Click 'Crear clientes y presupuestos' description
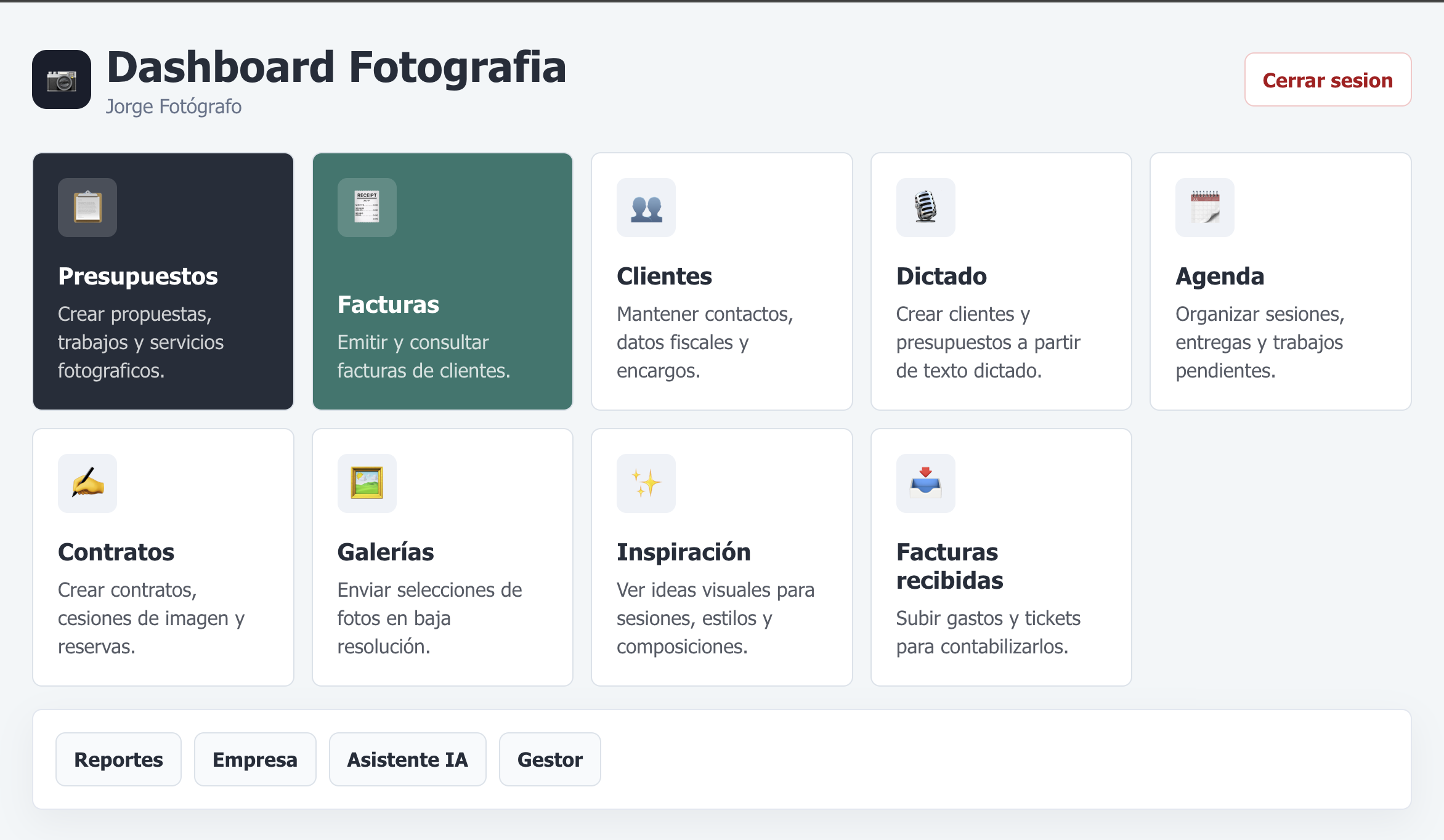 point(988,342)
